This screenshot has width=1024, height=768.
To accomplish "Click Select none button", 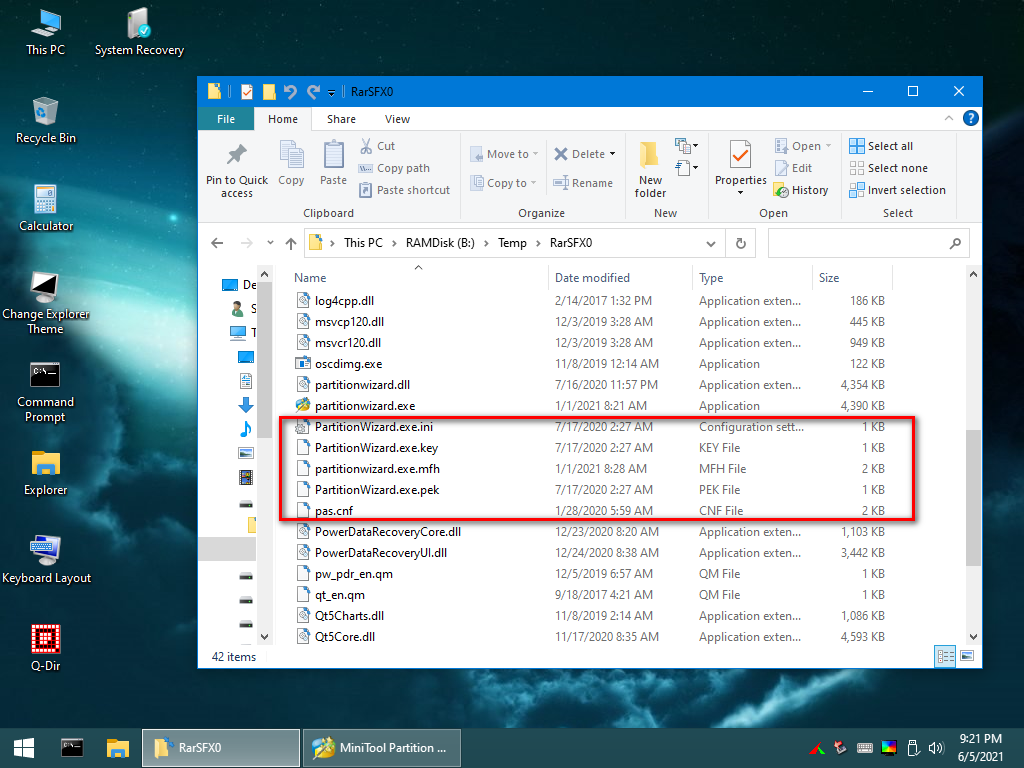I will (x=888, y=168).
